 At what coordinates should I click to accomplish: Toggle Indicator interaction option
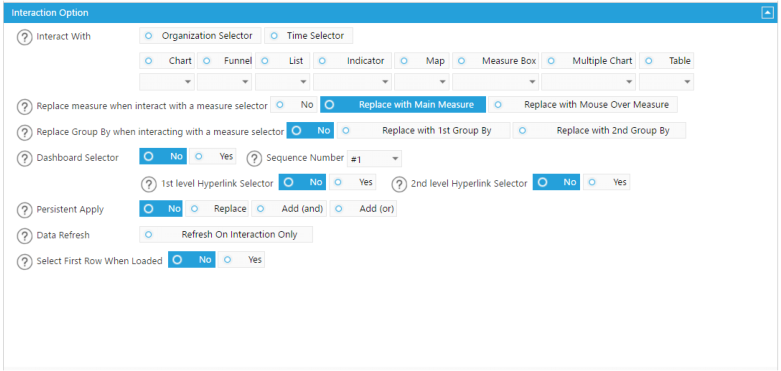point(352,61)
